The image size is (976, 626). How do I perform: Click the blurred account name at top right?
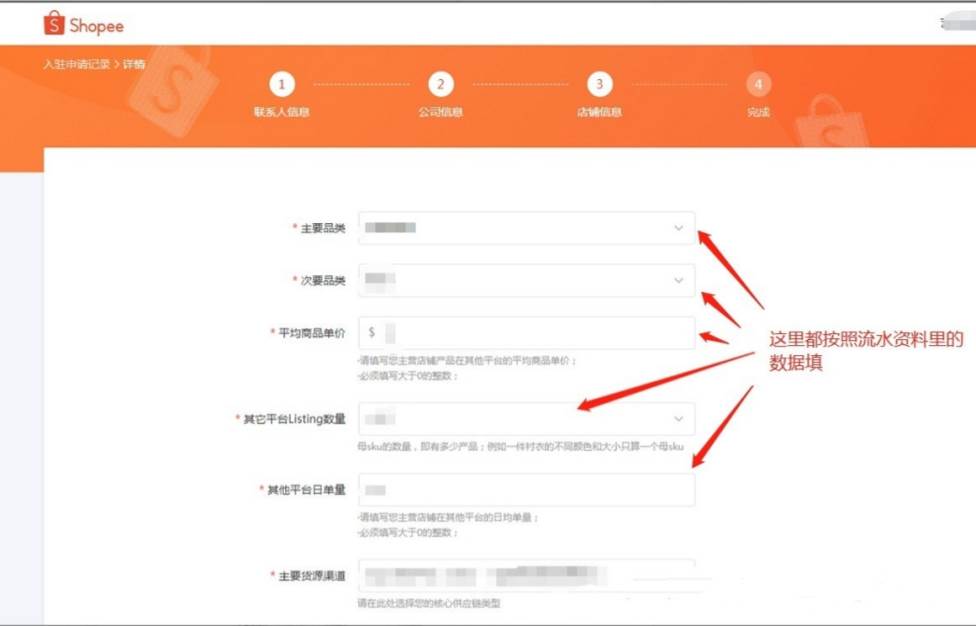coord(958,24)
